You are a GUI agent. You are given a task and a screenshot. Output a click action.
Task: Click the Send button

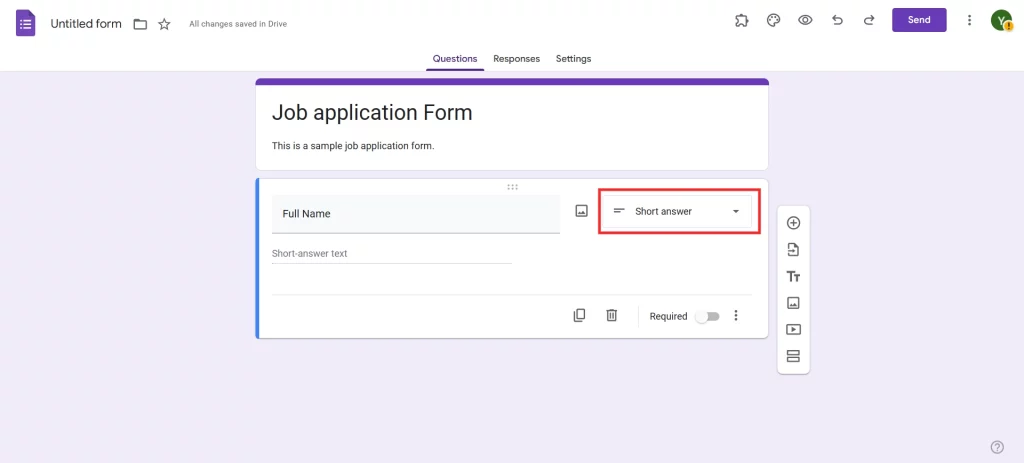(x=919, y=20)
